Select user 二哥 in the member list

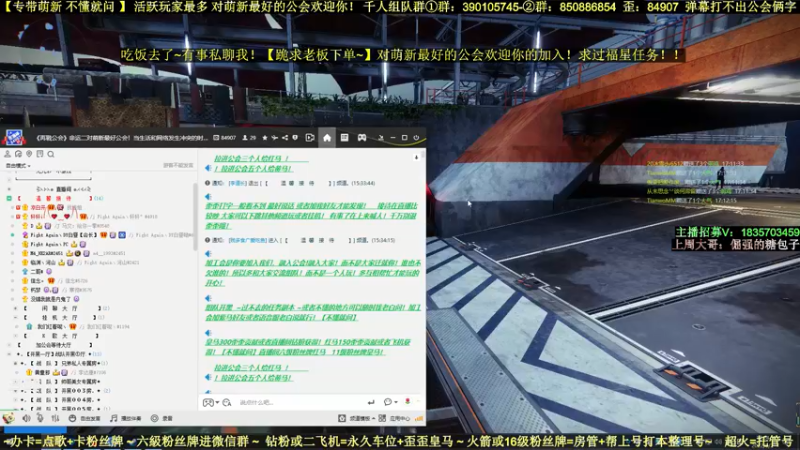[37, 271]
